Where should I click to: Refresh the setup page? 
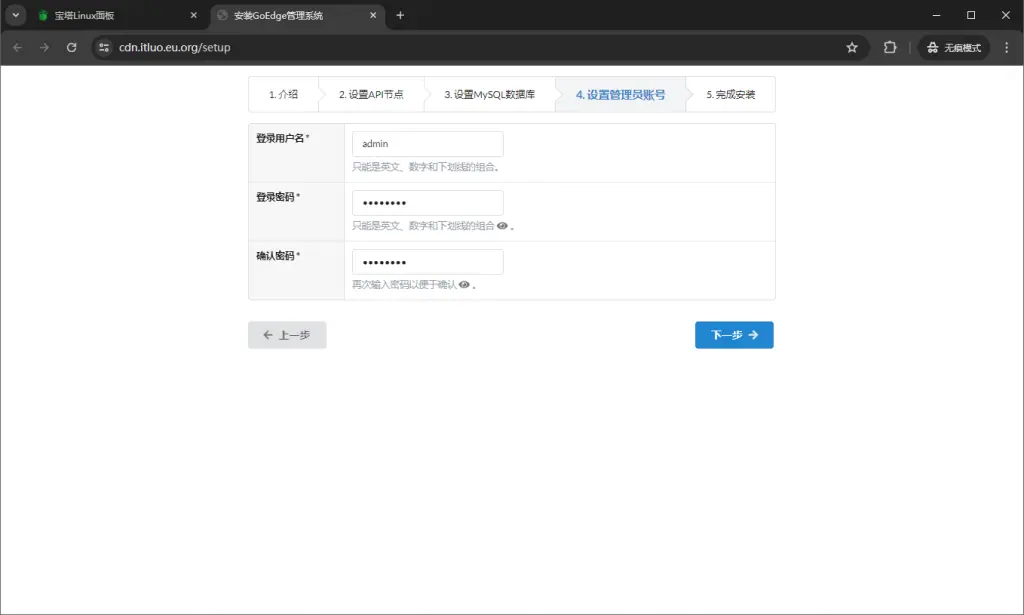pyautogui.click(x=68, y=46)
